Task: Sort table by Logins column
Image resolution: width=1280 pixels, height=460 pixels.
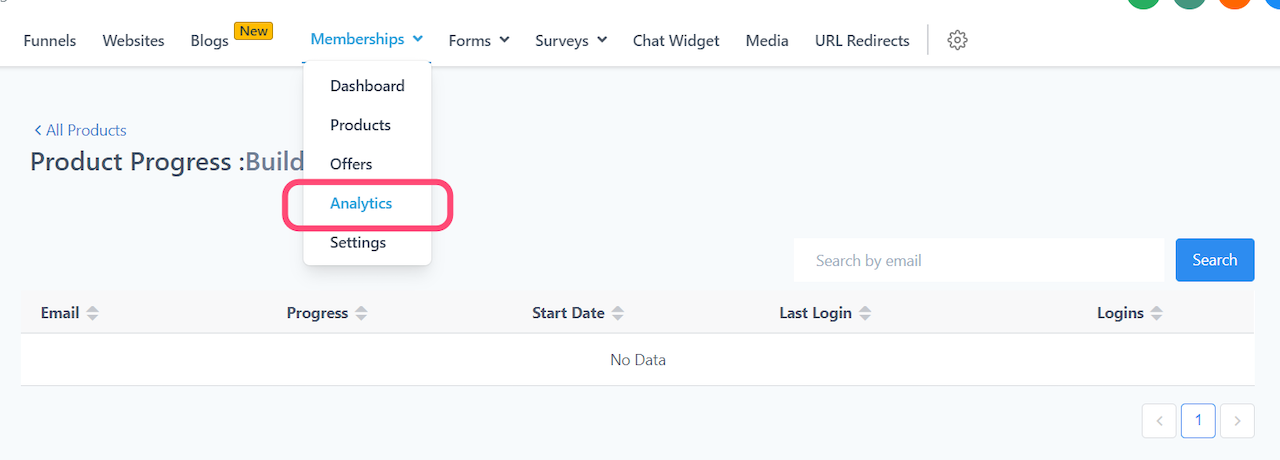Action: pos(1156,313)
